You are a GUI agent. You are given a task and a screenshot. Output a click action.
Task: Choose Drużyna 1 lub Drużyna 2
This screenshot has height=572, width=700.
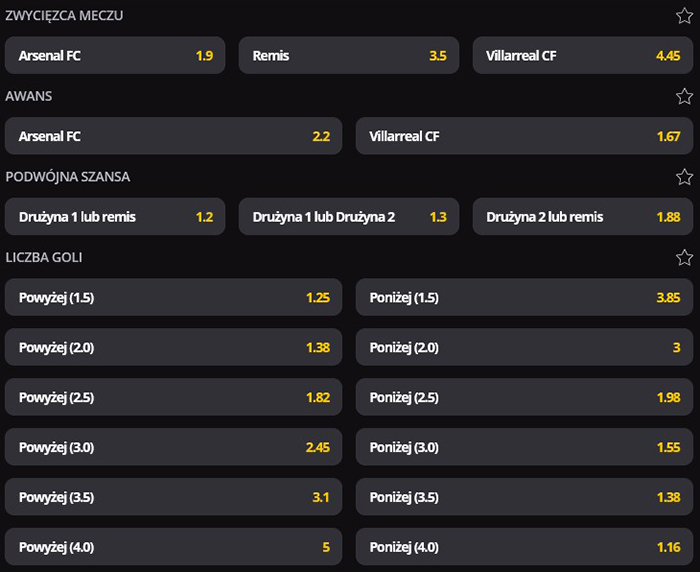[349, 216]
